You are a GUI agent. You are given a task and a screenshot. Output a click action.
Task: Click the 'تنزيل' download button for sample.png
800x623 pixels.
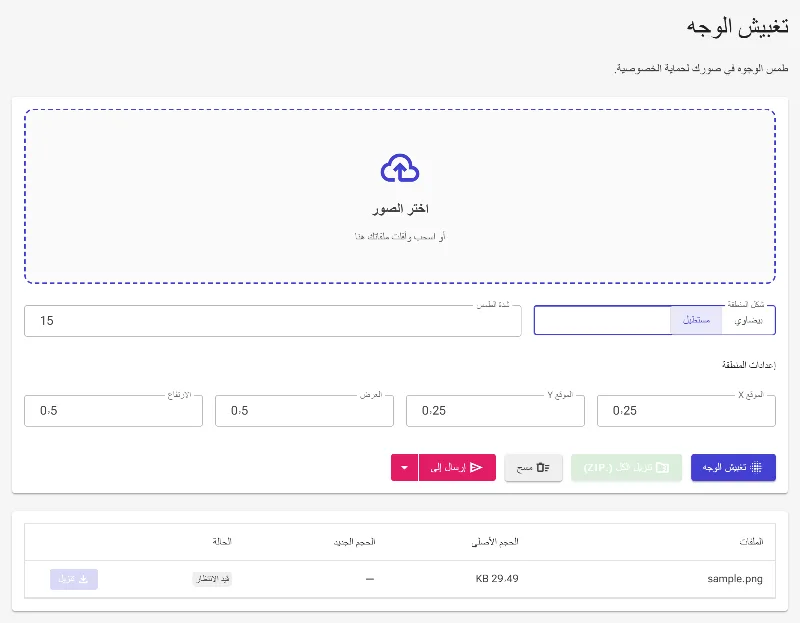74,579
